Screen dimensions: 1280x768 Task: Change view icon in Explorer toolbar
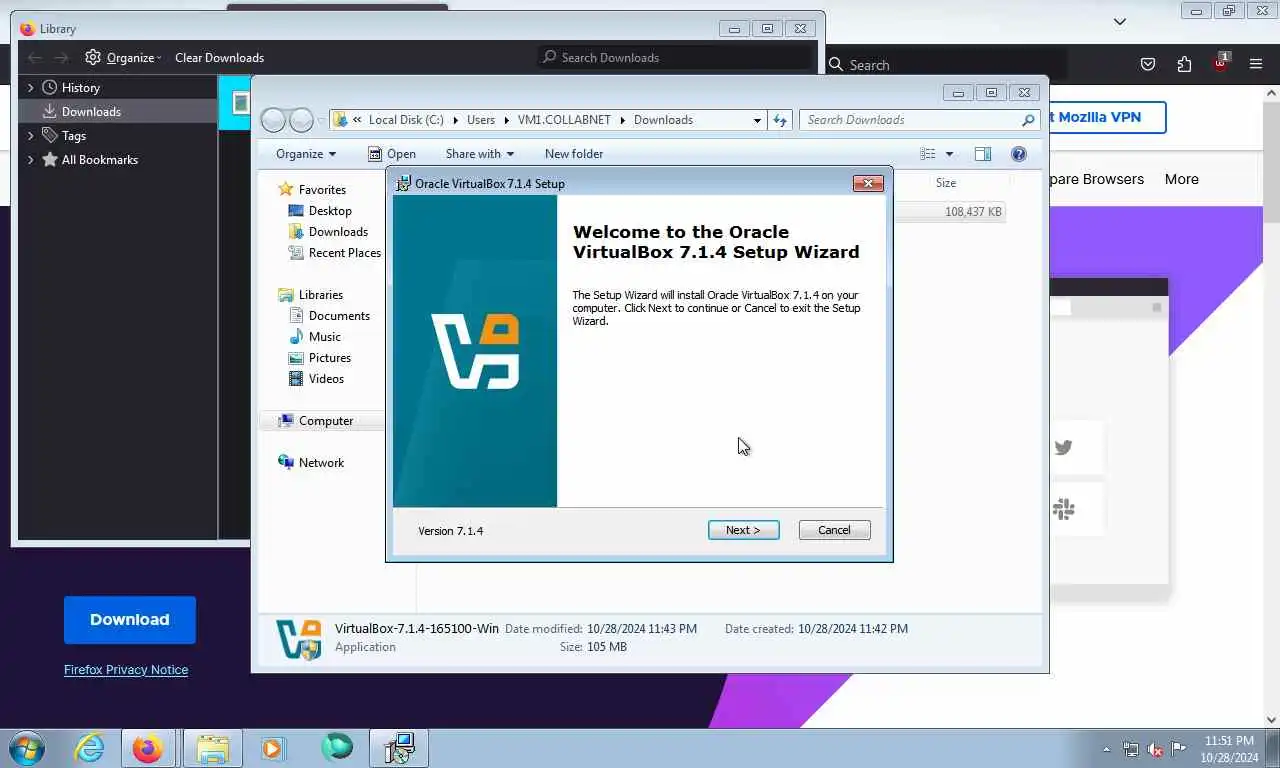928,153
